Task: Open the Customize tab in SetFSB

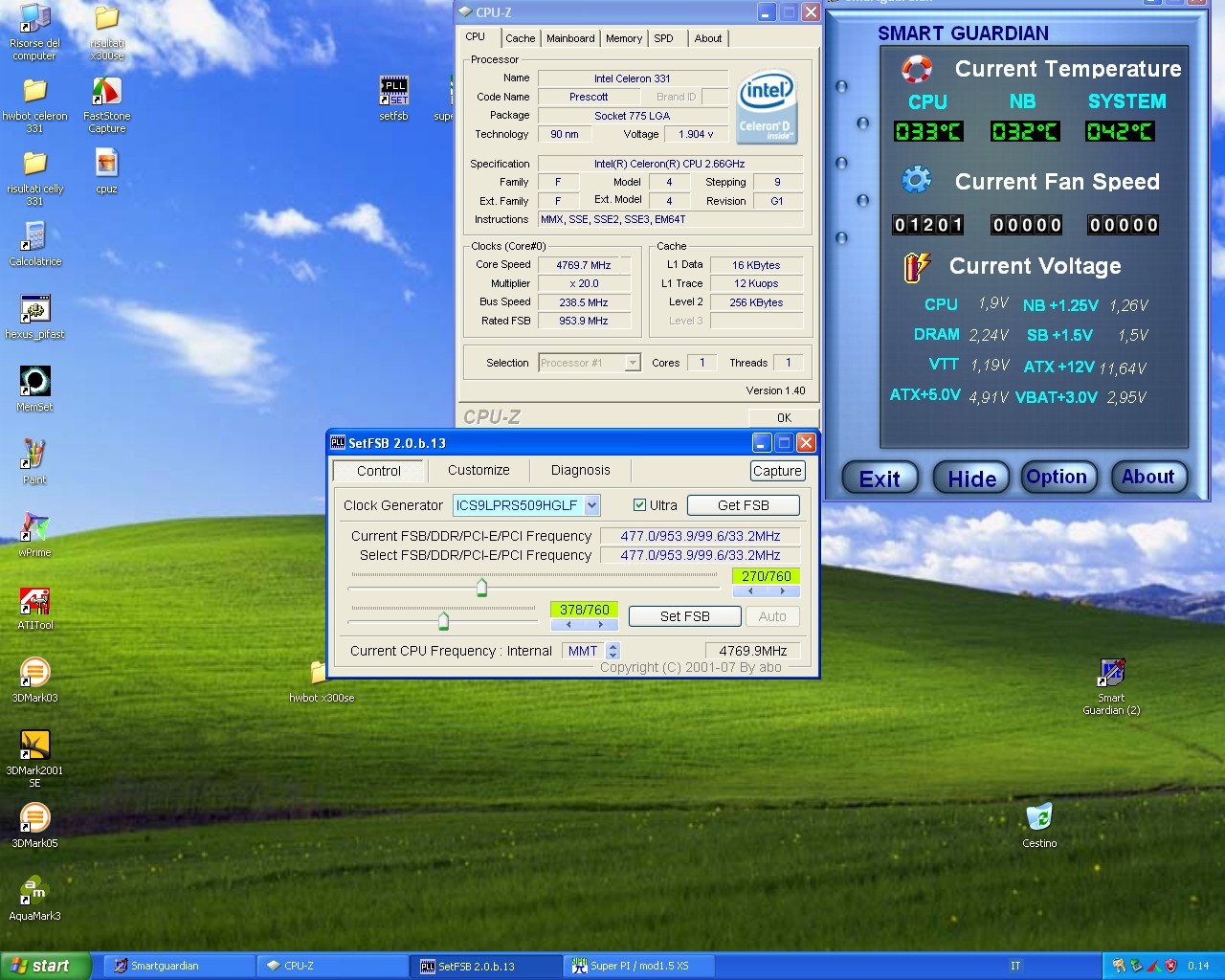Action: pyautogui.click(x=479, y=470)
